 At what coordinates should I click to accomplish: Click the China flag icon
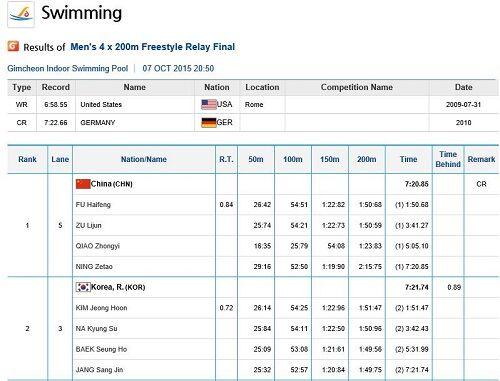click(83, 184)
